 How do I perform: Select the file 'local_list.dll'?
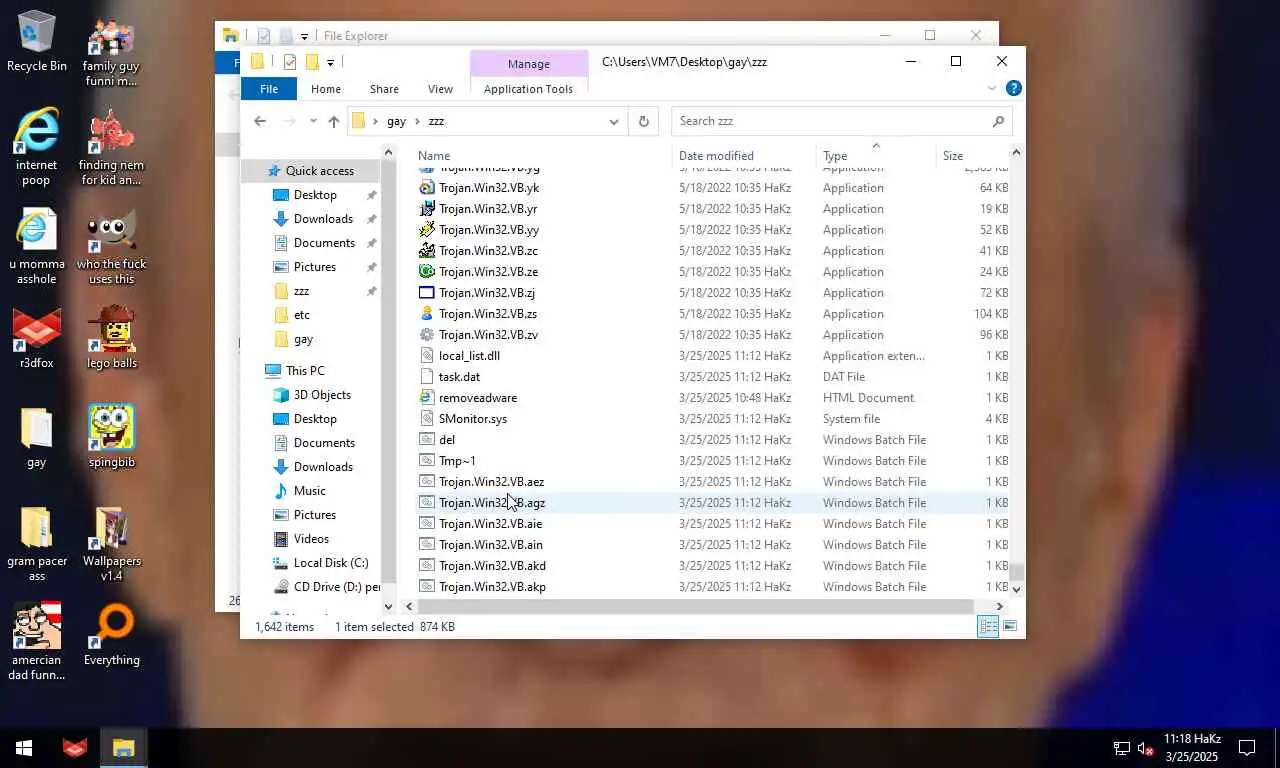point(469,356)
